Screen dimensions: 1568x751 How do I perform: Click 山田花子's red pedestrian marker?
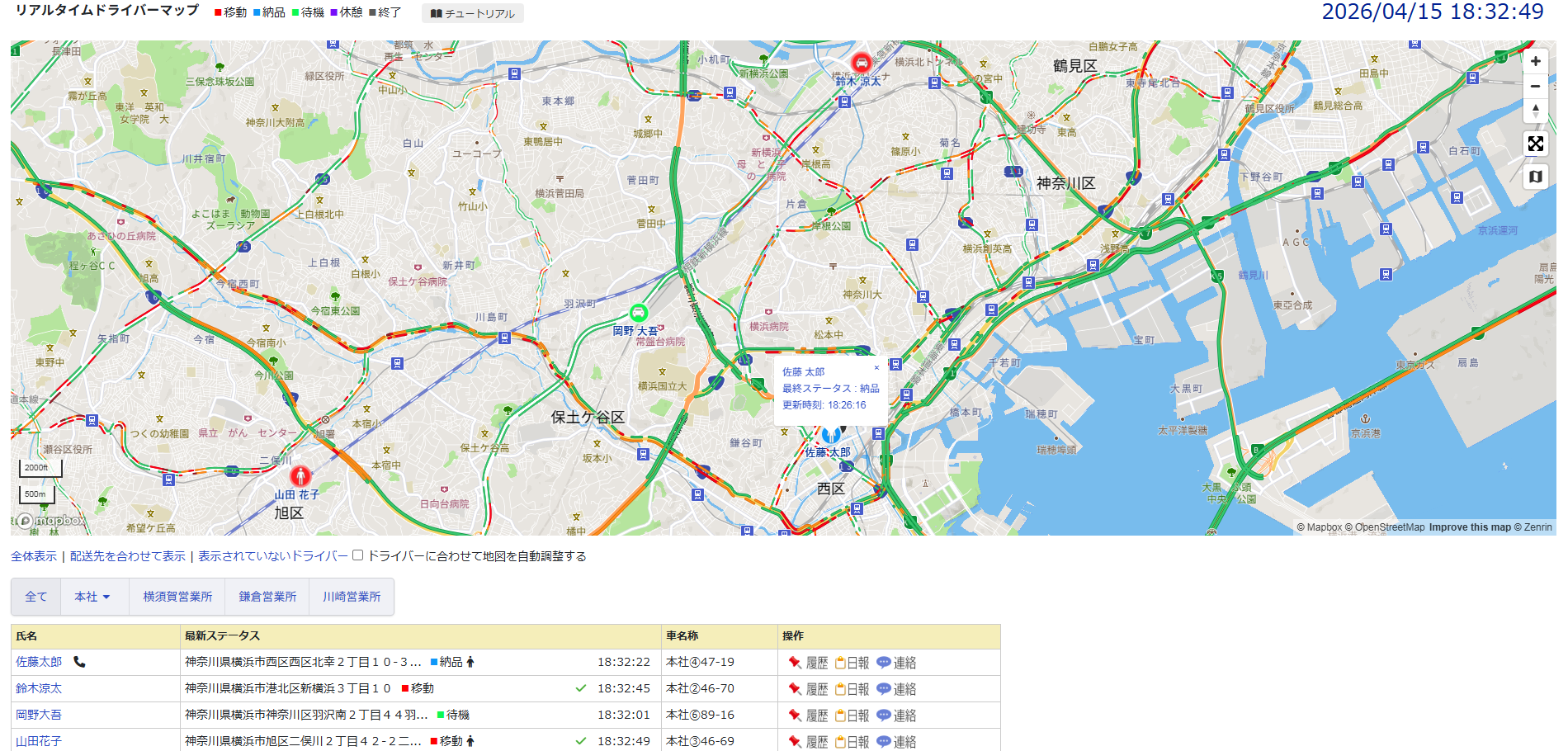(x=300, y=475)
